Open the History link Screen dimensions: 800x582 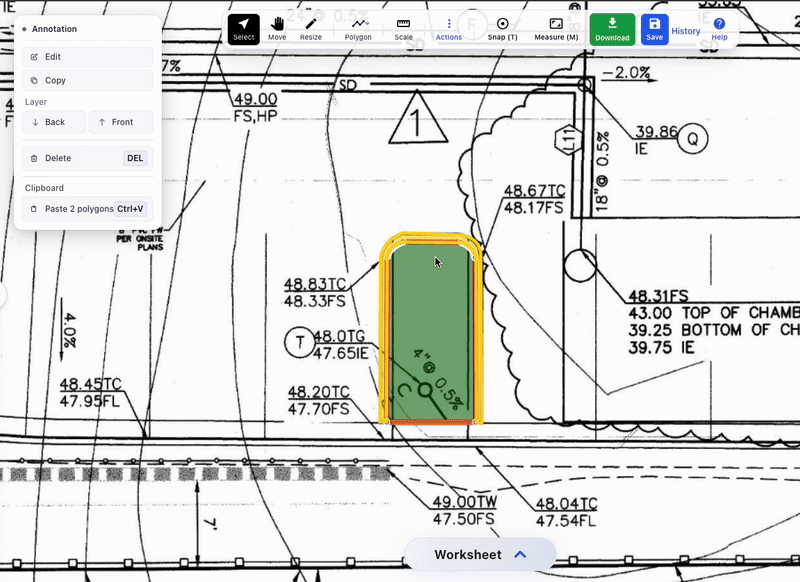tap(686, 31)
